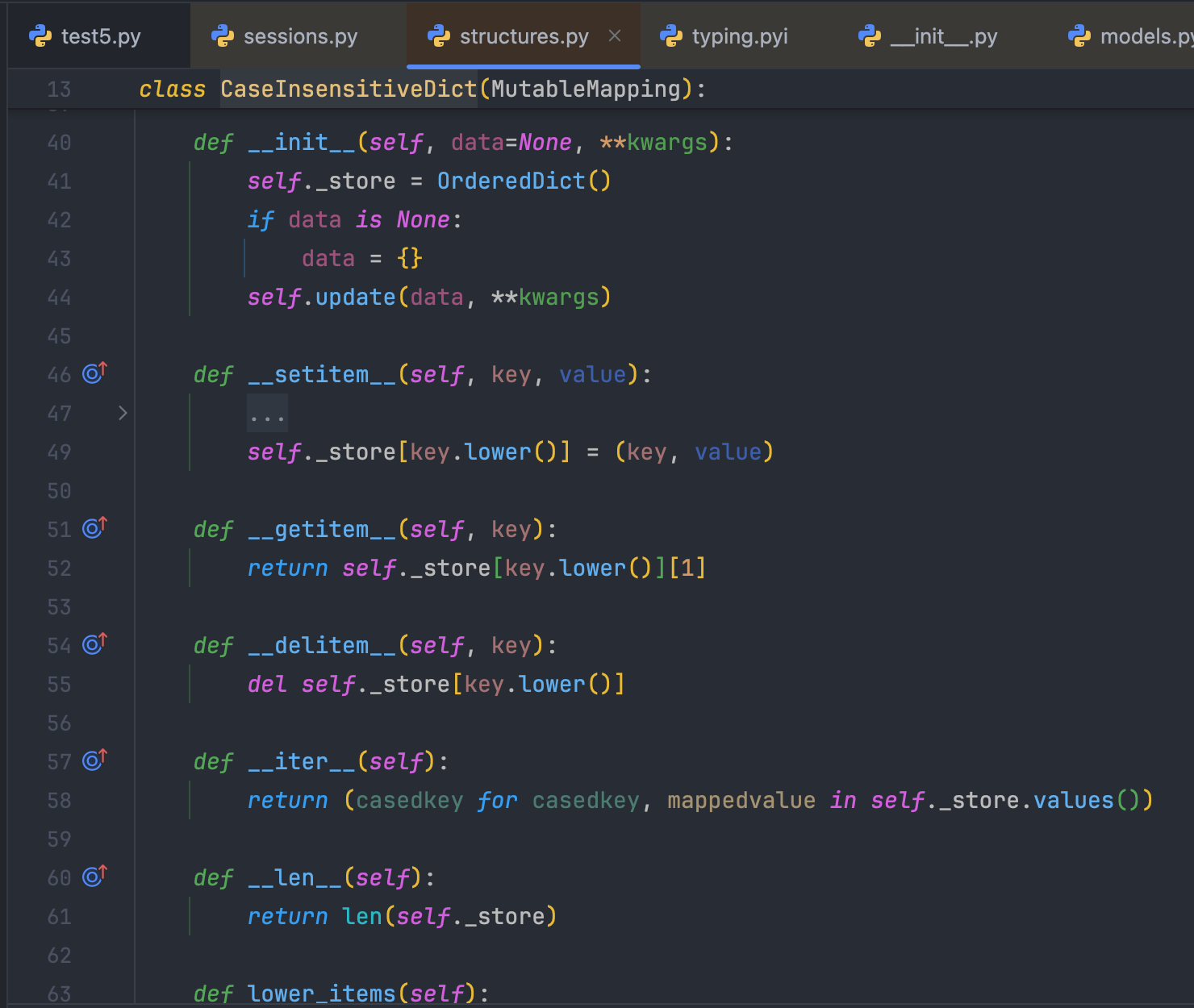This screenshot has height=1008, width=1194.
Task: Click line number 52 in the gutter
Action: coord(59,568)
